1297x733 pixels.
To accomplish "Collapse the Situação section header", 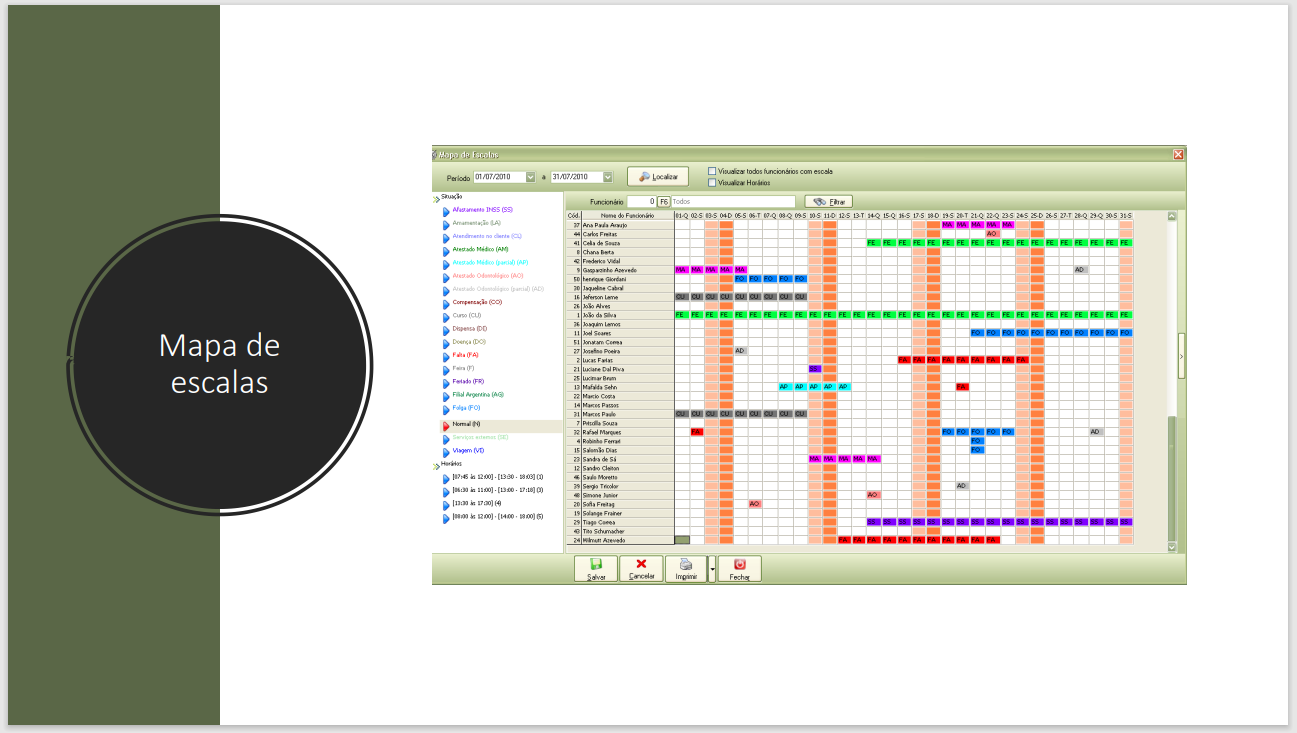I will coord(436,199).
